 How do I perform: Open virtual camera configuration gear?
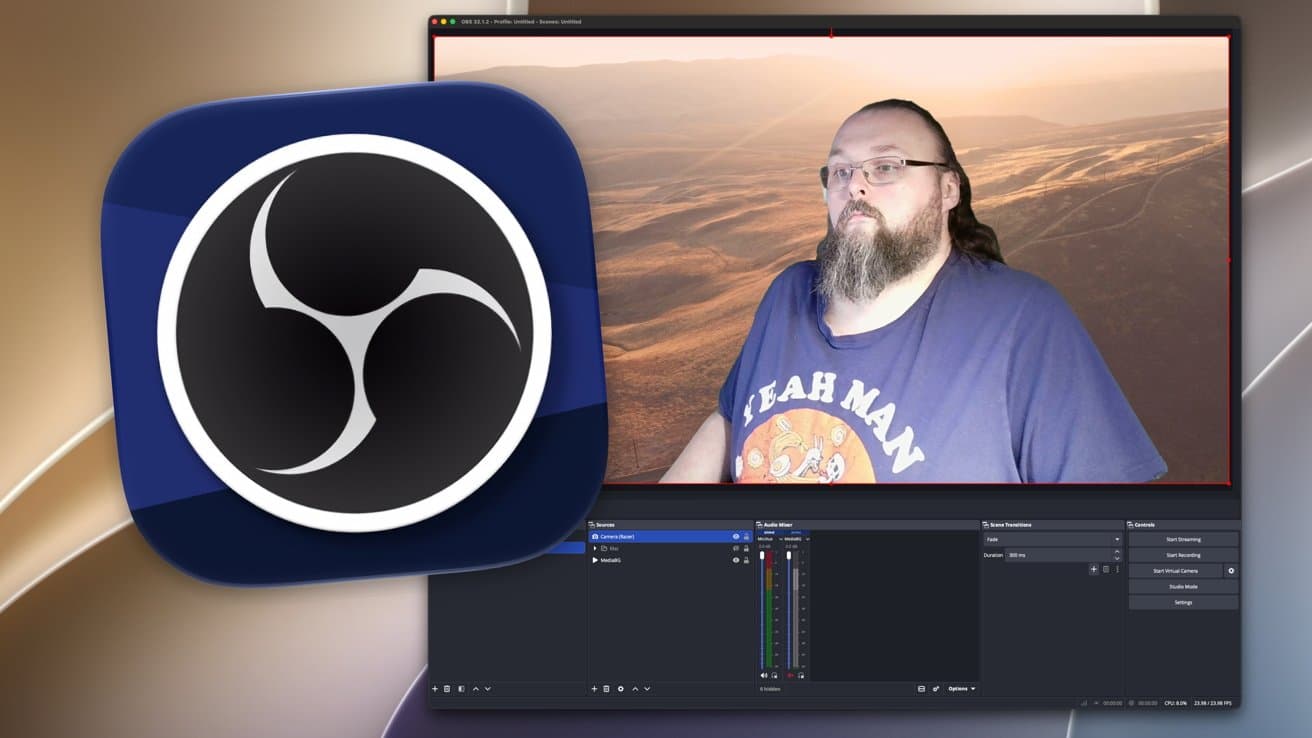point(1231,571)
